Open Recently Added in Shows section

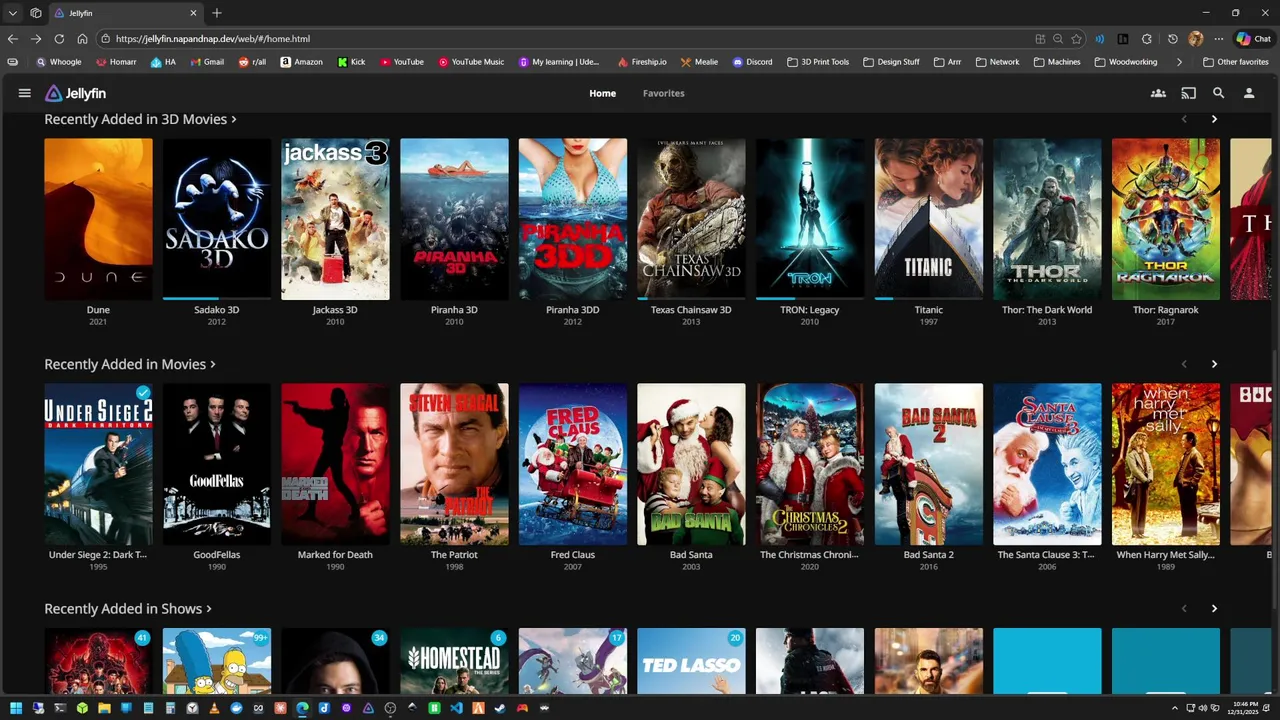pyautogui.click(x=128, y=608)
